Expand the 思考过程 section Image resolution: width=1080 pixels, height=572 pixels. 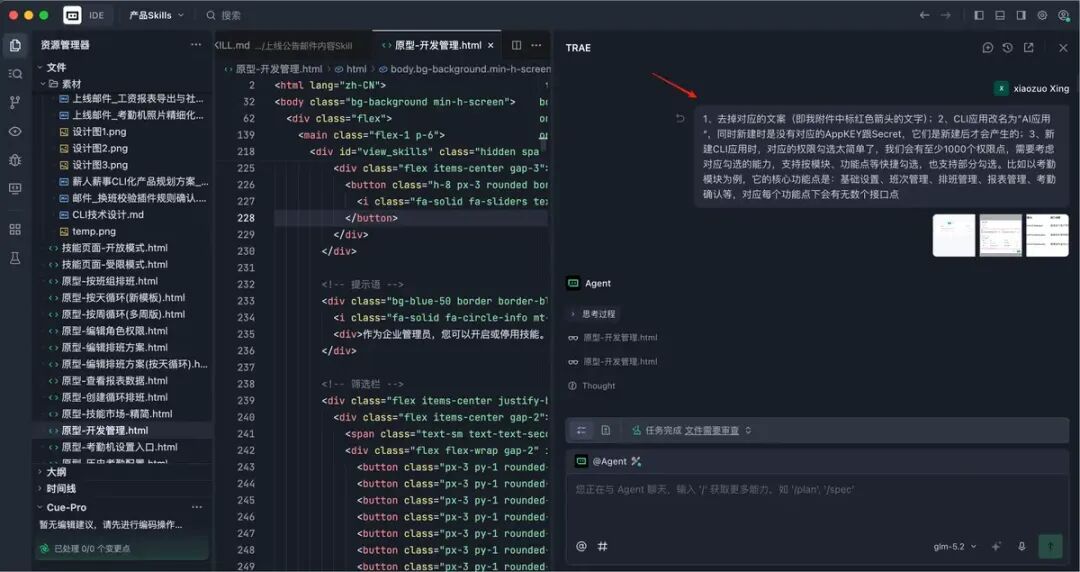click(x=593, y=314)
